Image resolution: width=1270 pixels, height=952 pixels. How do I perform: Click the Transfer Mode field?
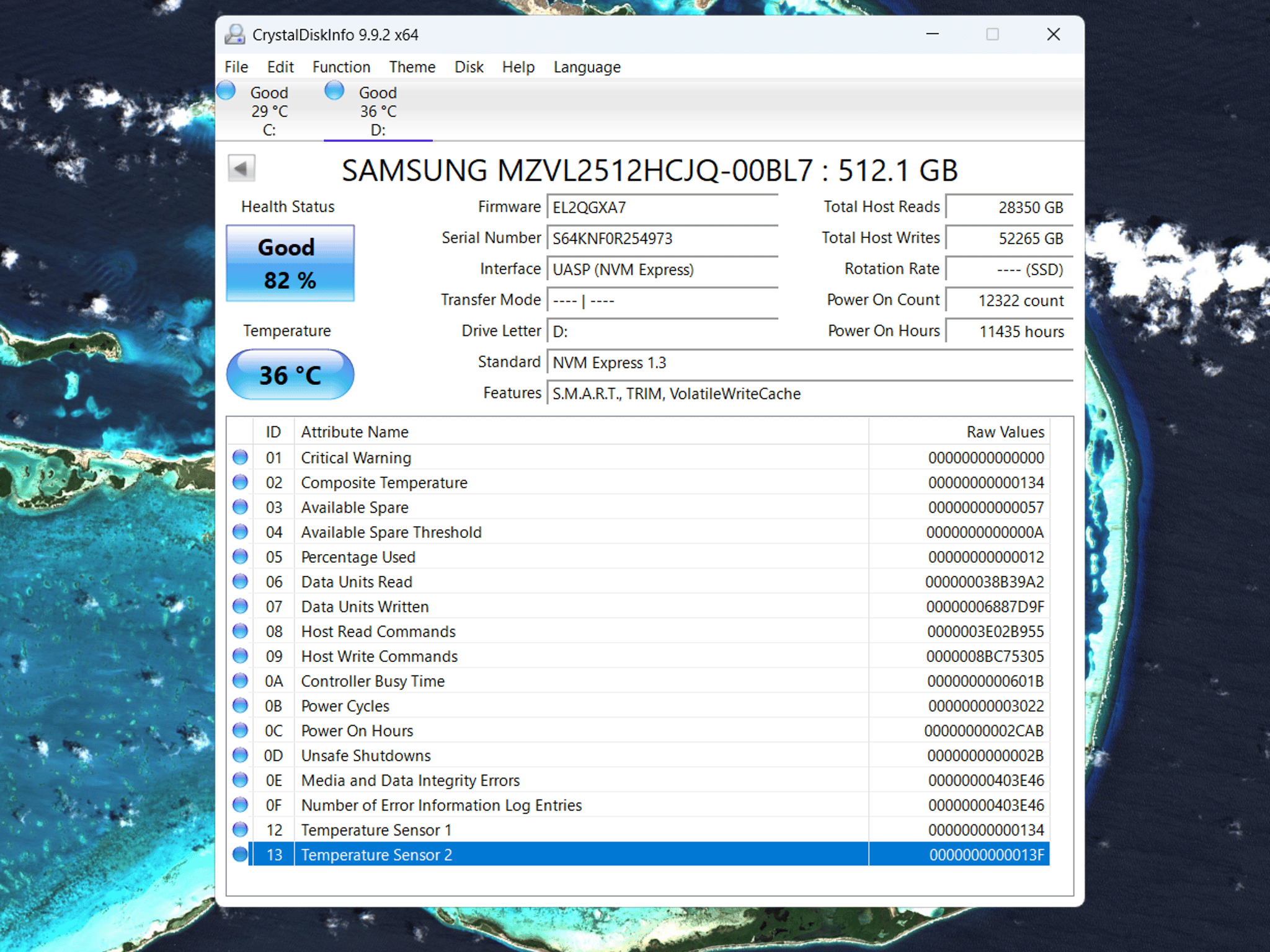tap(662, 300)
